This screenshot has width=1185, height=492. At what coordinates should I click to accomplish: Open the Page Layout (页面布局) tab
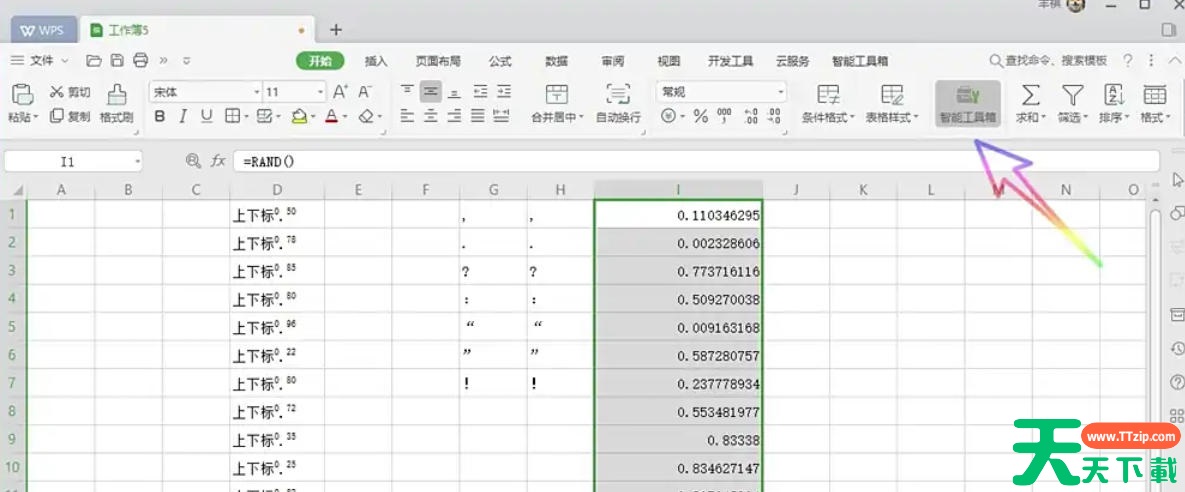pos(438,61)
